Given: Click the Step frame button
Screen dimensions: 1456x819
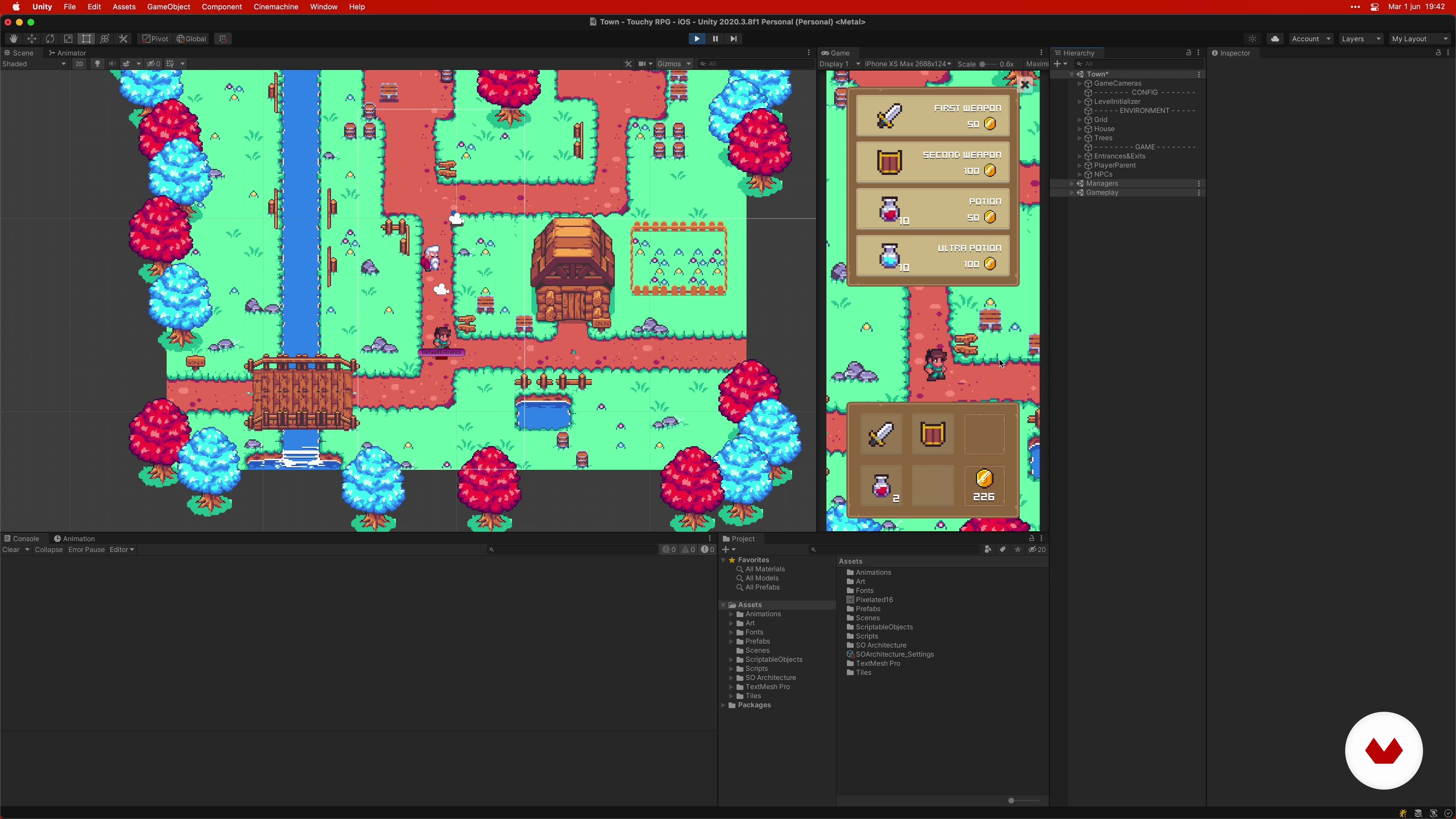Looking at the screenshot, I should pyautogui.click(x=734, y=38).
